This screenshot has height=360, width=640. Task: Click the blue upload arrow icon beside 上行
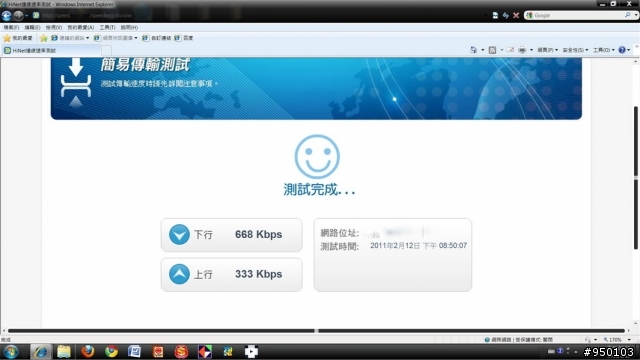pyautogui.click(x=179, y=274)
